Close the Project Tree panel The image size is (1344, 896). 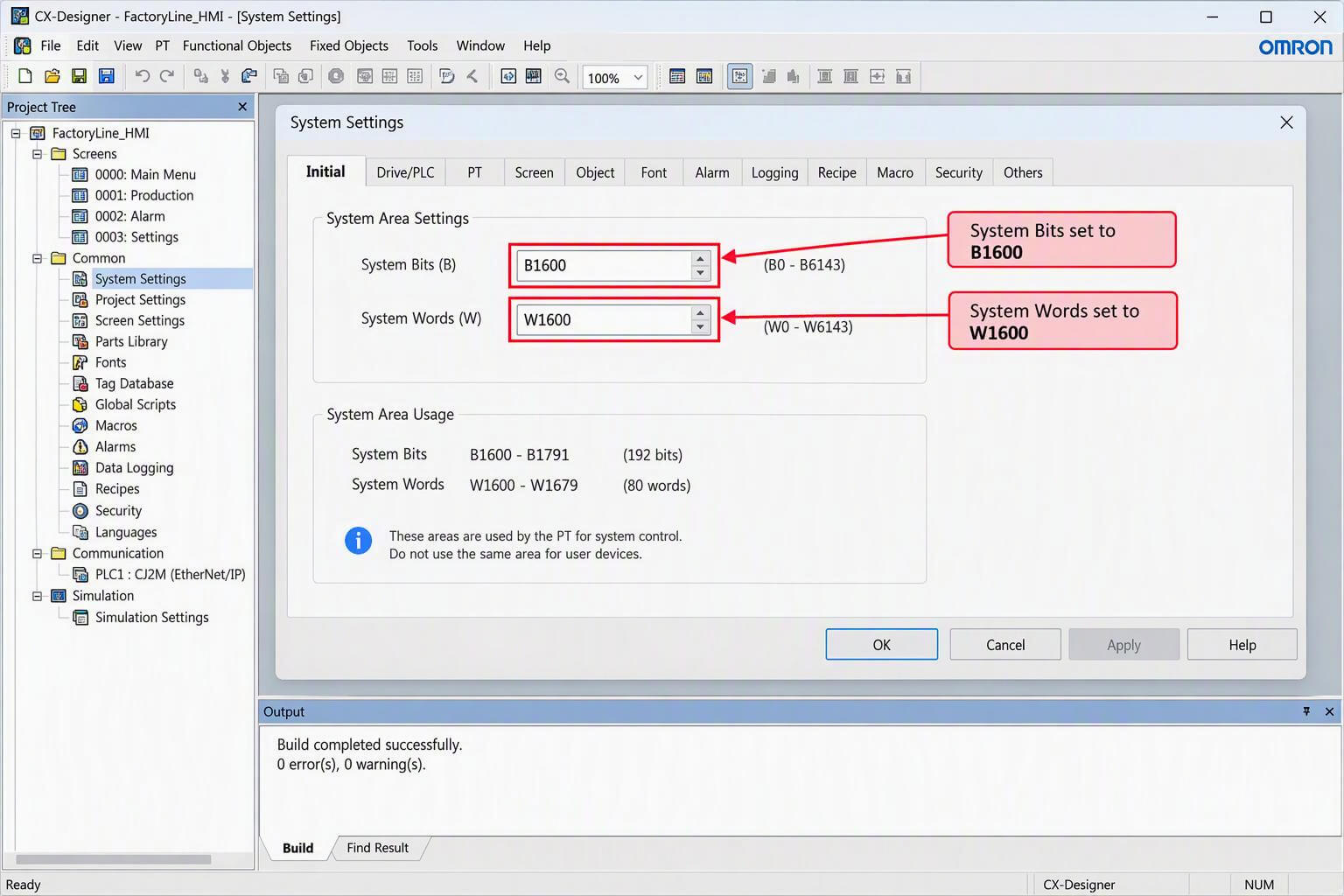242,107
